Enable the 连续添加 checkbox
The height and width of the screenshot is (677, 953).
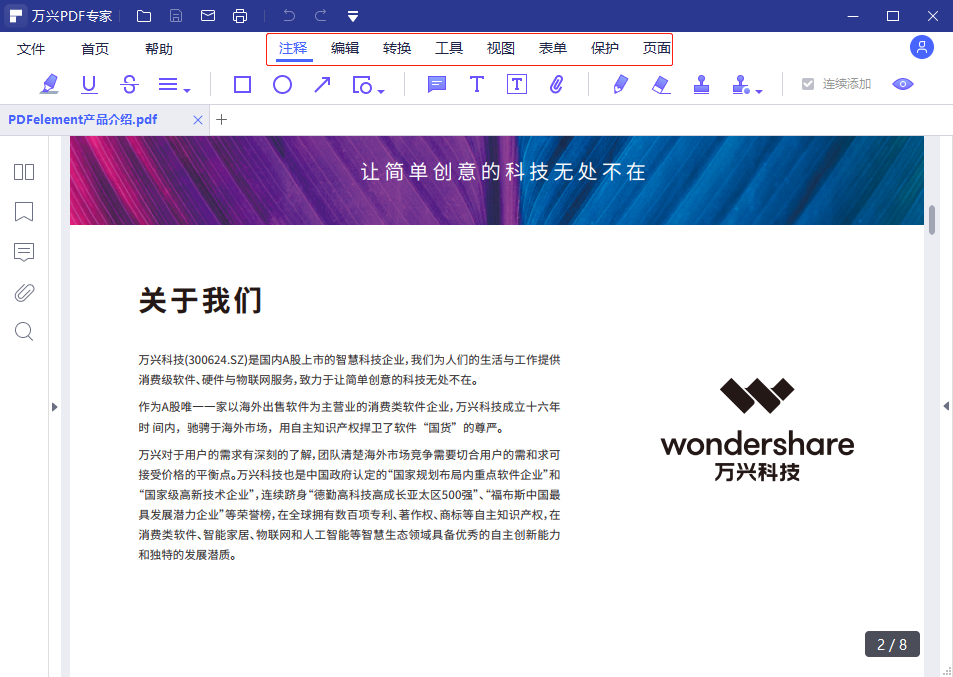click(x=807, y=84)
